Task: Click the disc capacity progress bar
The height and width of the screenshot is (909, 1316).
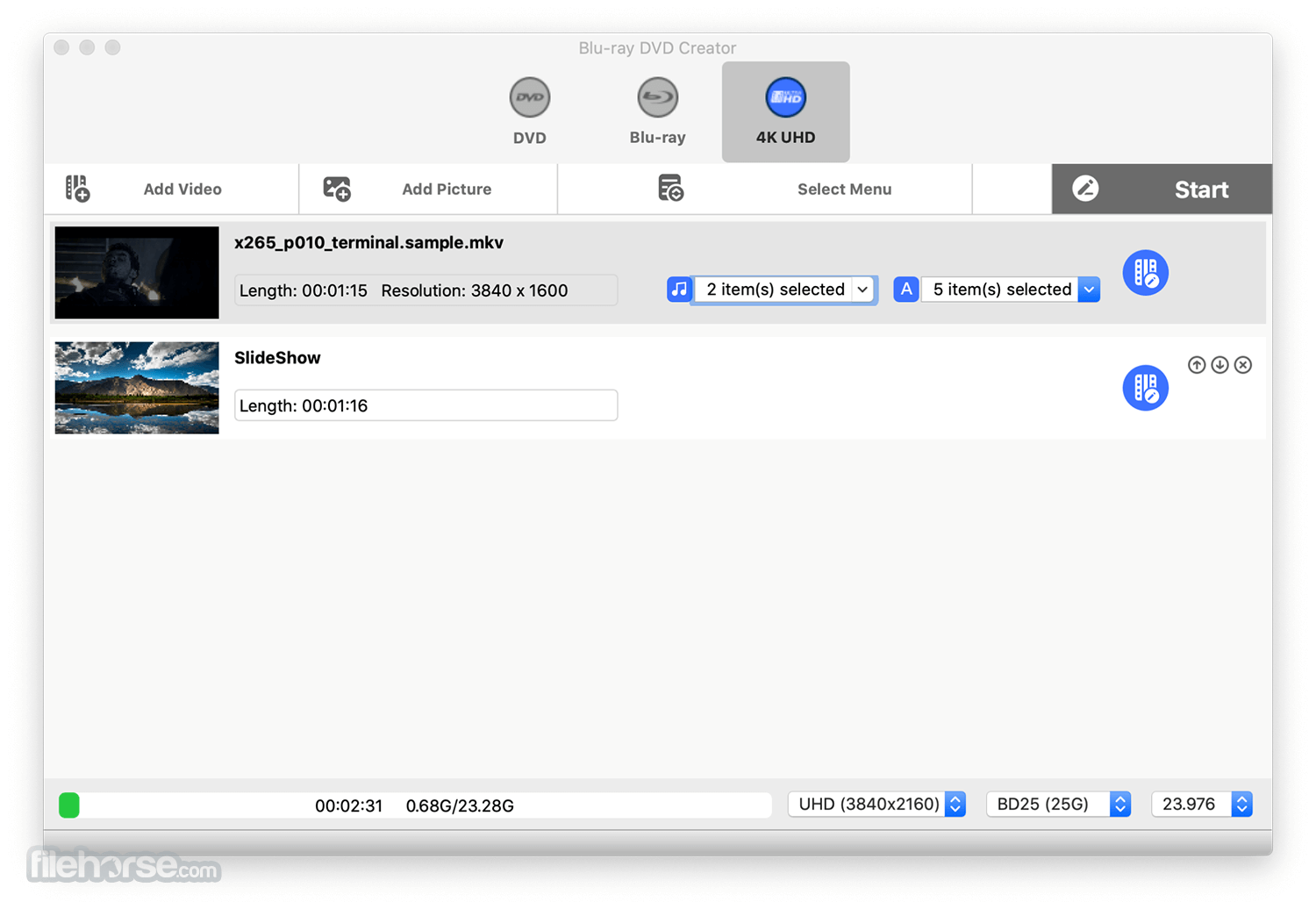Action: point(412,805)
